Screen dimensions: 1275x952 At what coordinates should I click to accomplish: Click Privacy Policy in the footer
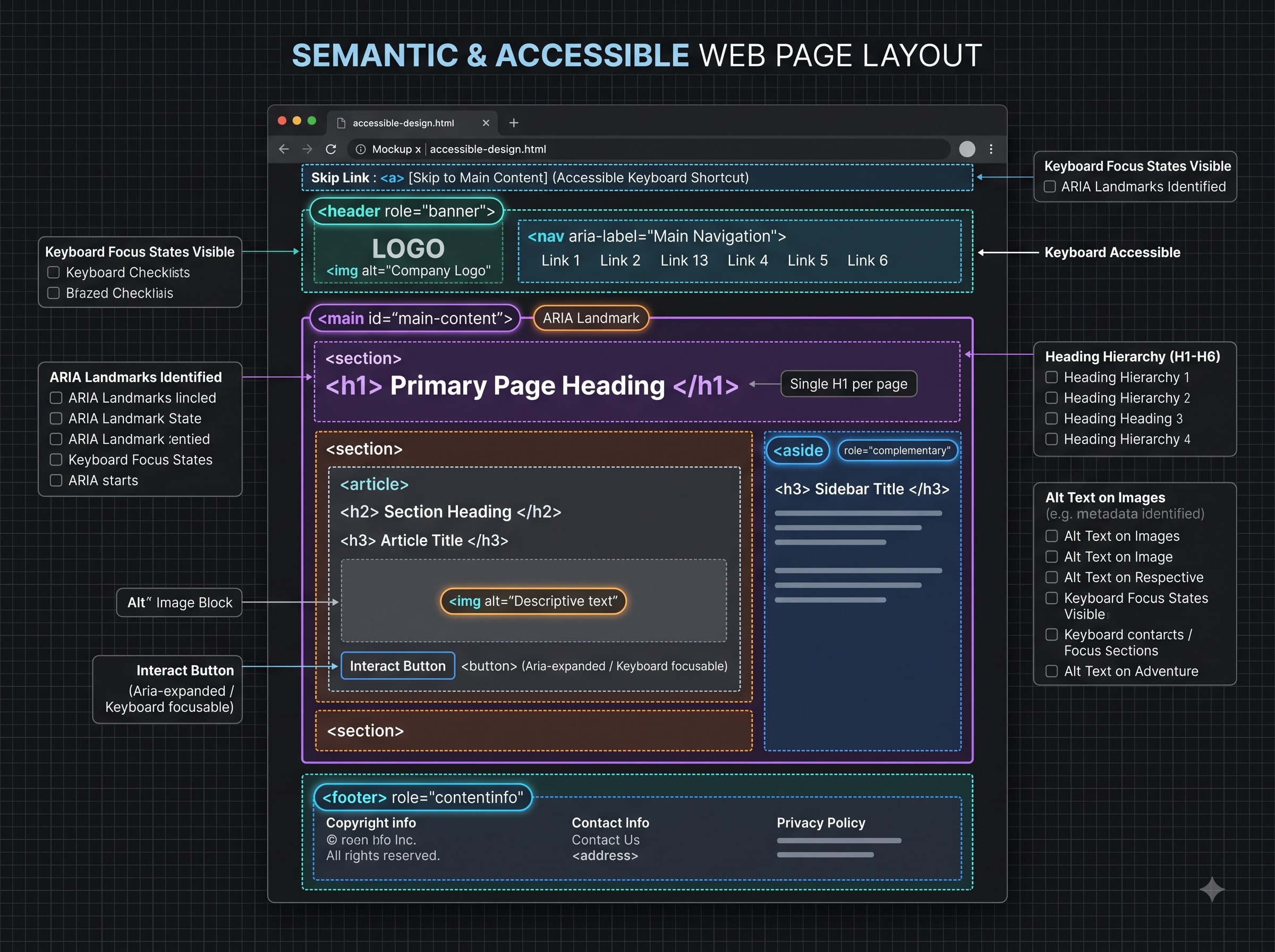click(821, 822)
